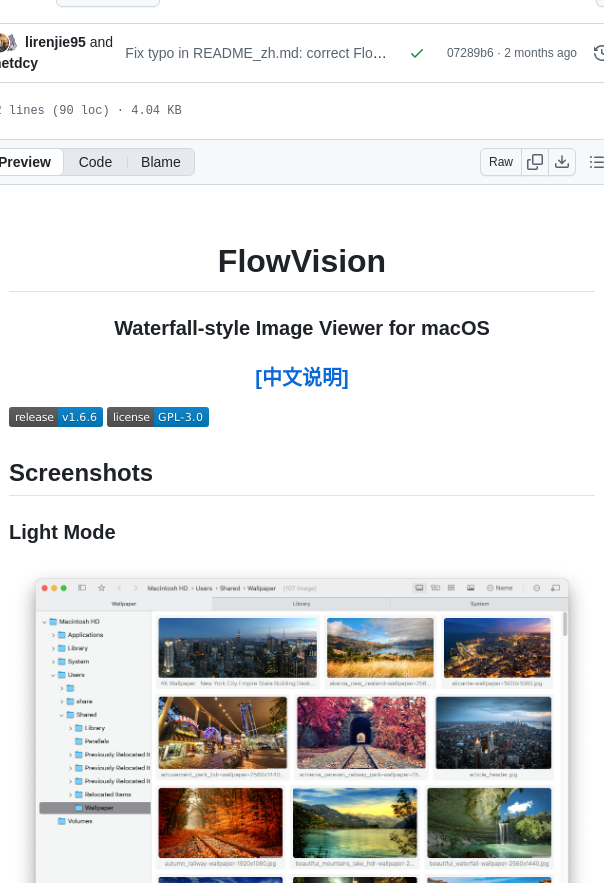The height and width of the screenshot is (883, 604).
Task: Click the FlowVision title heading
Action: coord(302,261)
